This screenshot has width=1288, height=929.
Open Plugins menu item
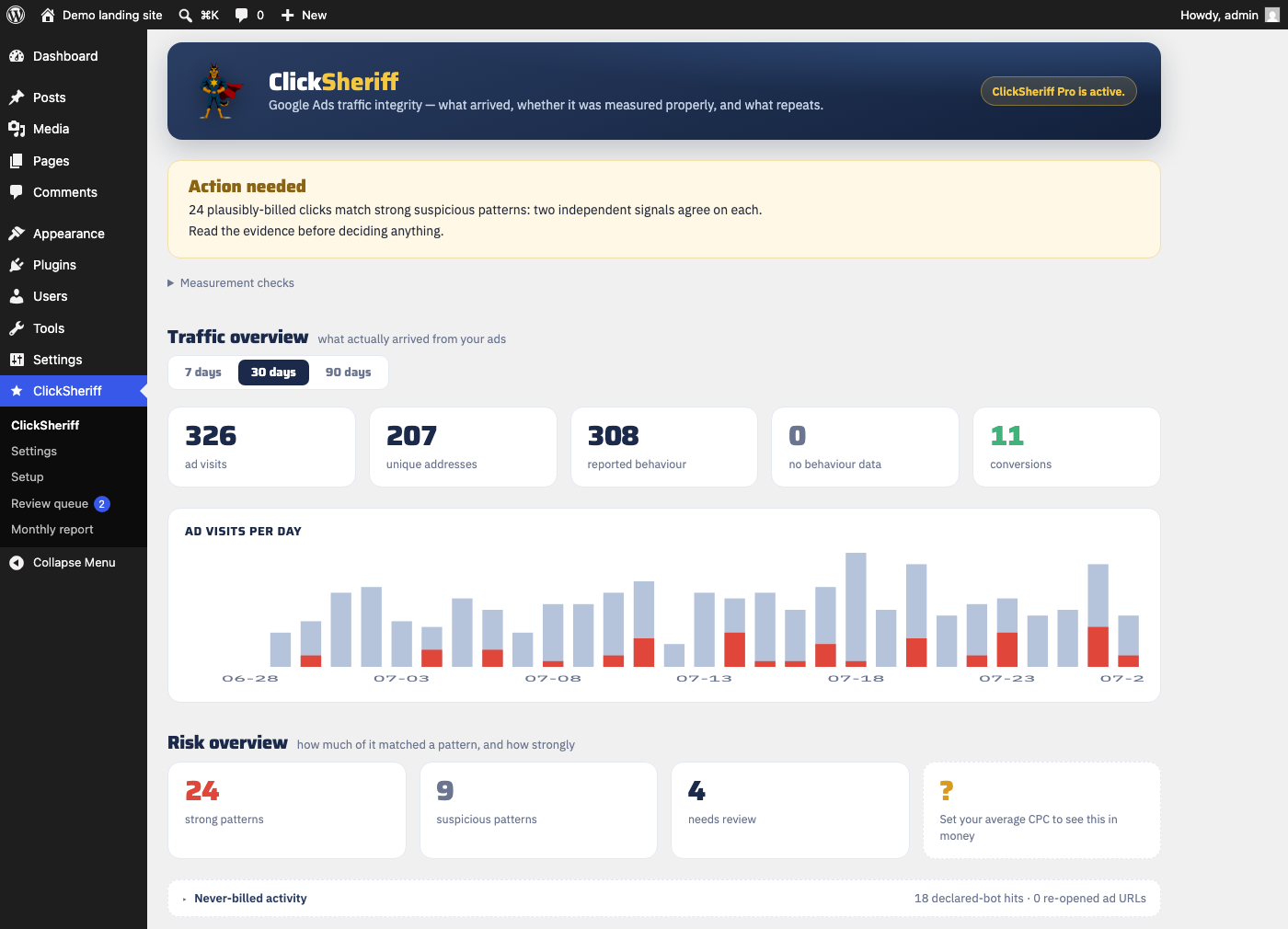pos(74,265)
